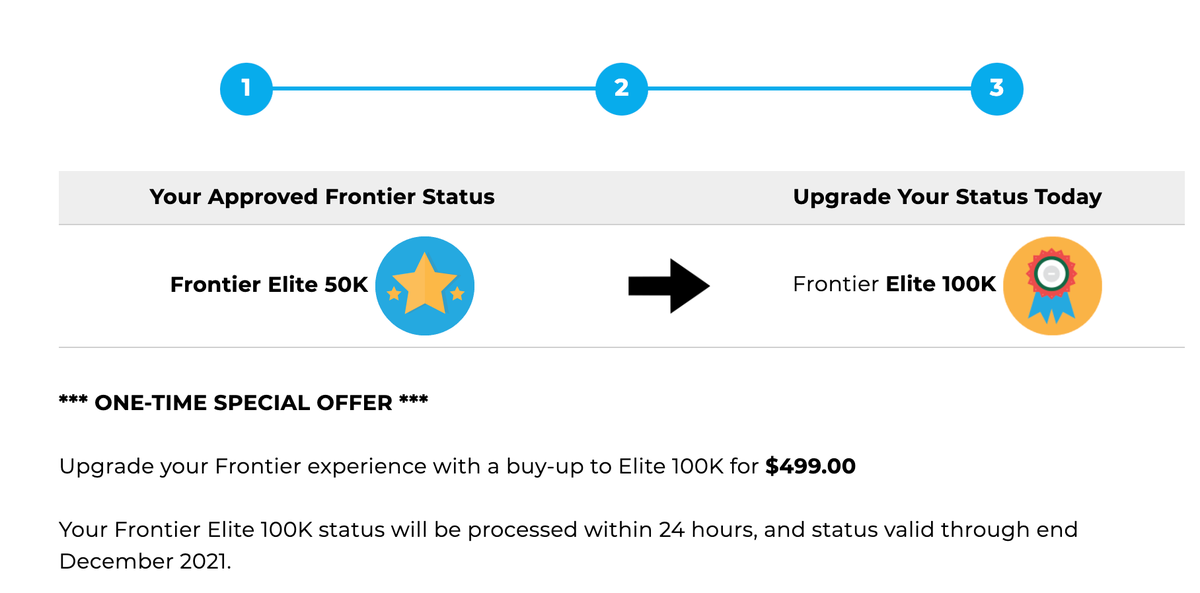Screen dimensions: 1200x593
Task: Select step 3 in the progress indicator
Action: [996, 88]
